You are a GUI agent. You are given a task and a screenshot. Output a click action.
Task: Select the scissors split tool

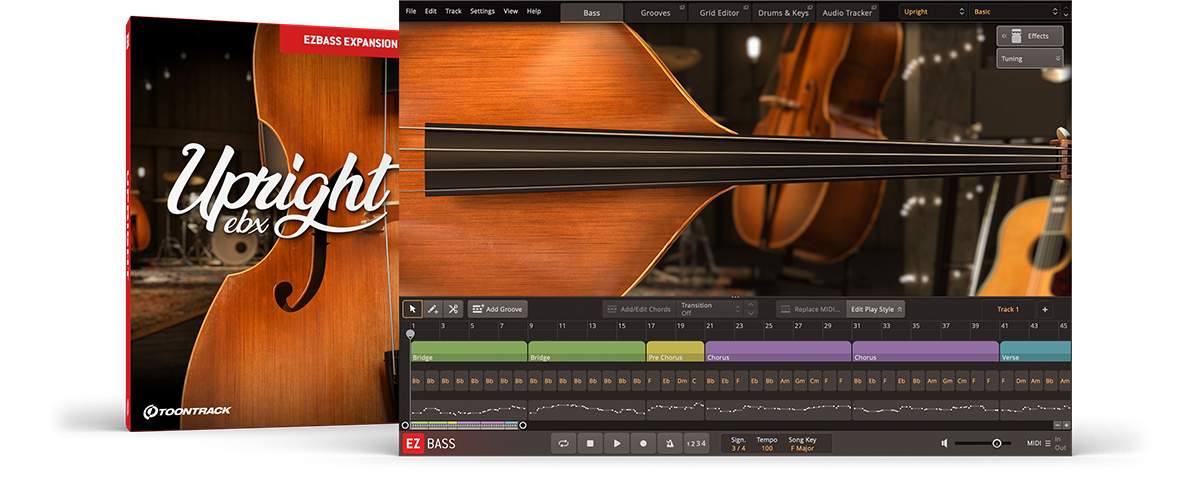(453, 309)
